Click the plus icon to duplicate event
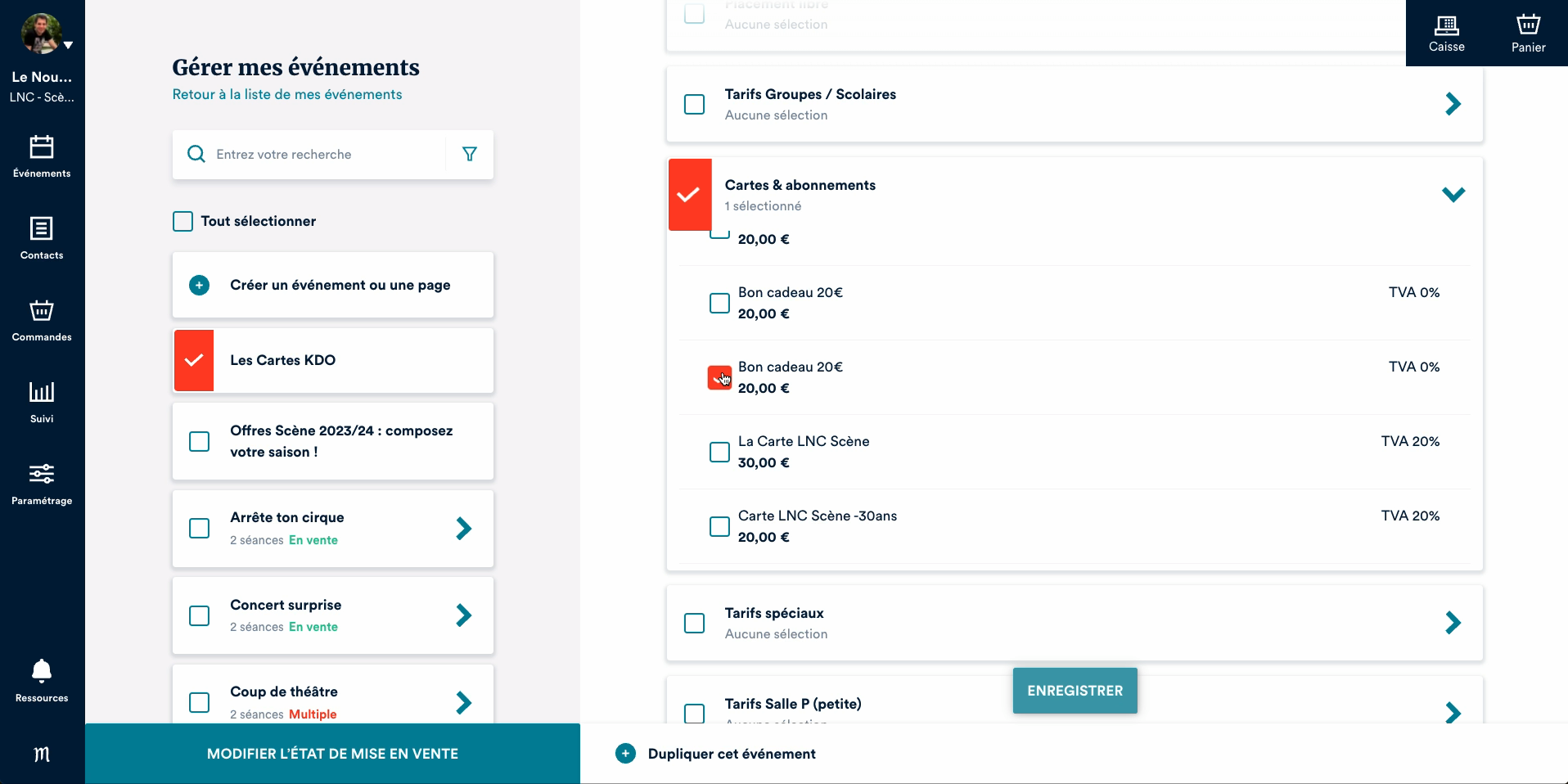Image resolution: width=1568 pixels, height=784 pixels. 625,754
